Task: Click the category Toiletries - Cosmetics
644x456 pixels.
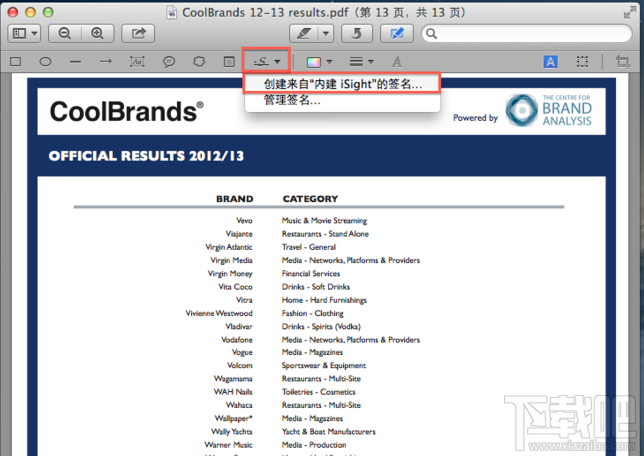Action: click(x=319, y=392)
